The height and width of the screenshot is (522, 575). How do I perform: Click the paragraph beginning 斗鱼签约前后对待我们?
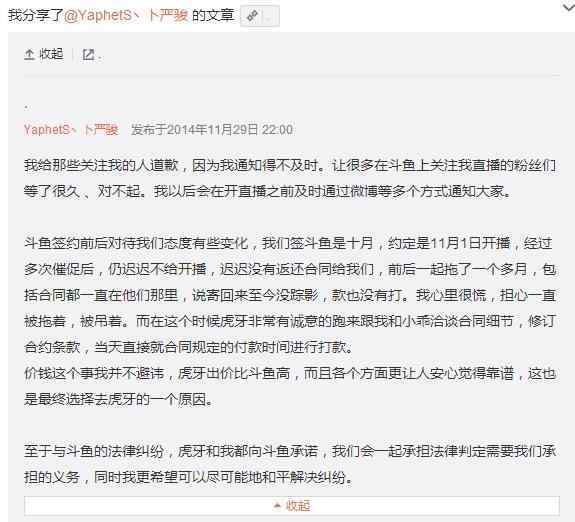tap(290, 295)
